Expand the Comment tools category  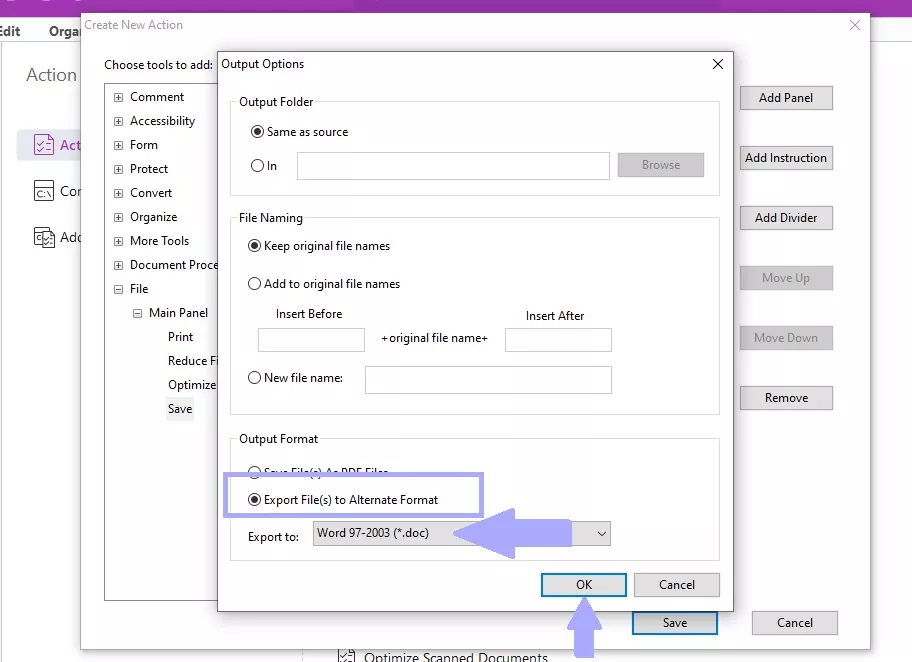[x=119, y=96]
